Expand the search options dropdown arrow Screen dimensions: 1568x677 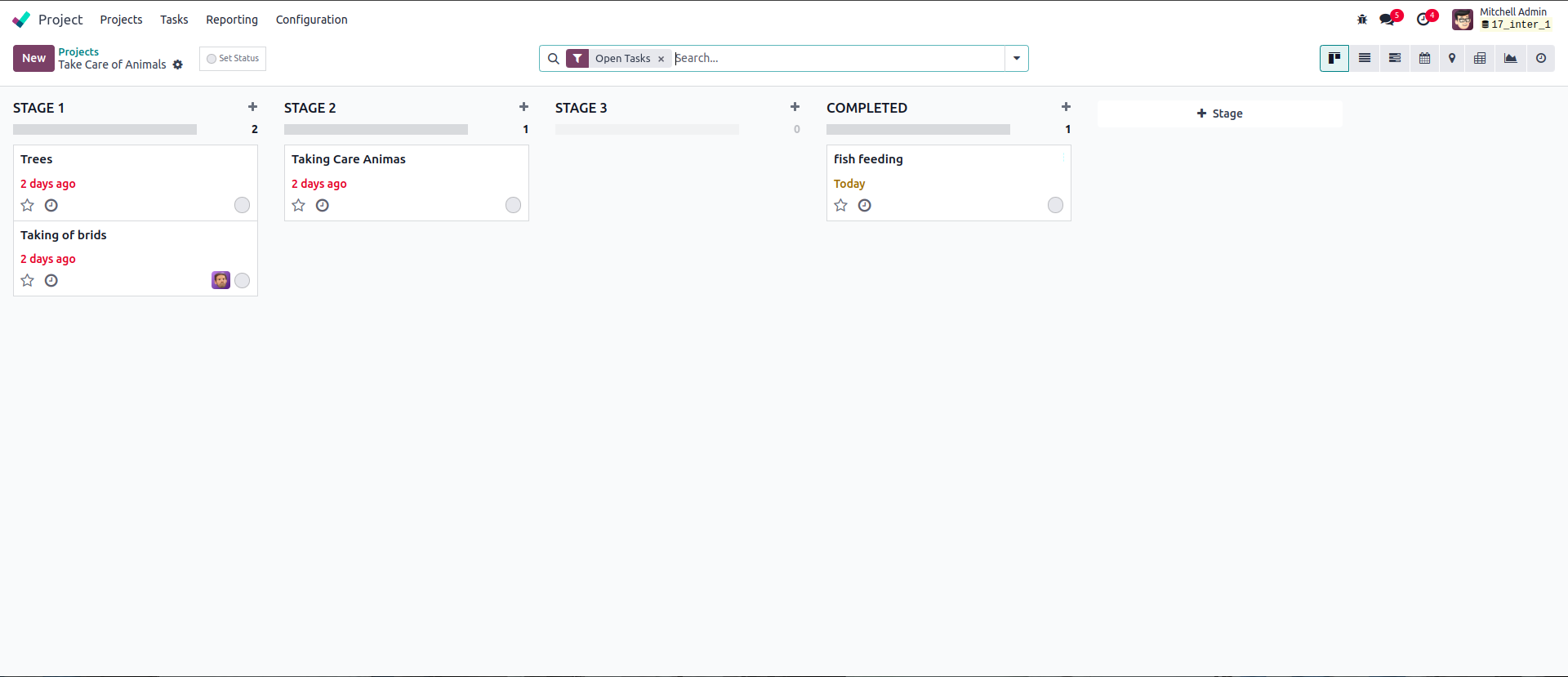1017,58
